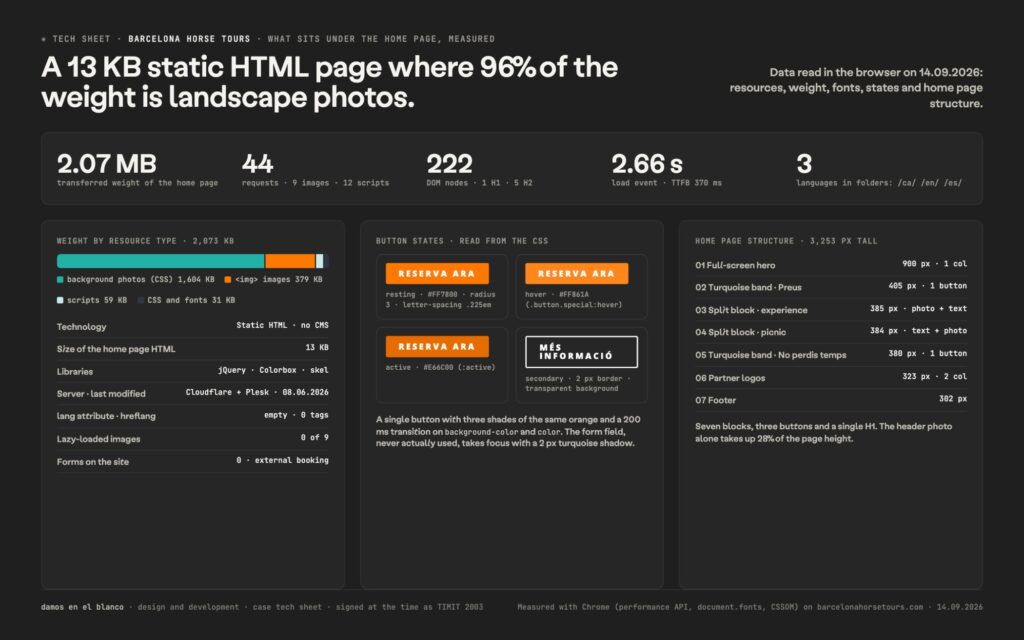Click 'damos en el blanco' footer text
Screen dimensions: 1024x640
(82, 607)
